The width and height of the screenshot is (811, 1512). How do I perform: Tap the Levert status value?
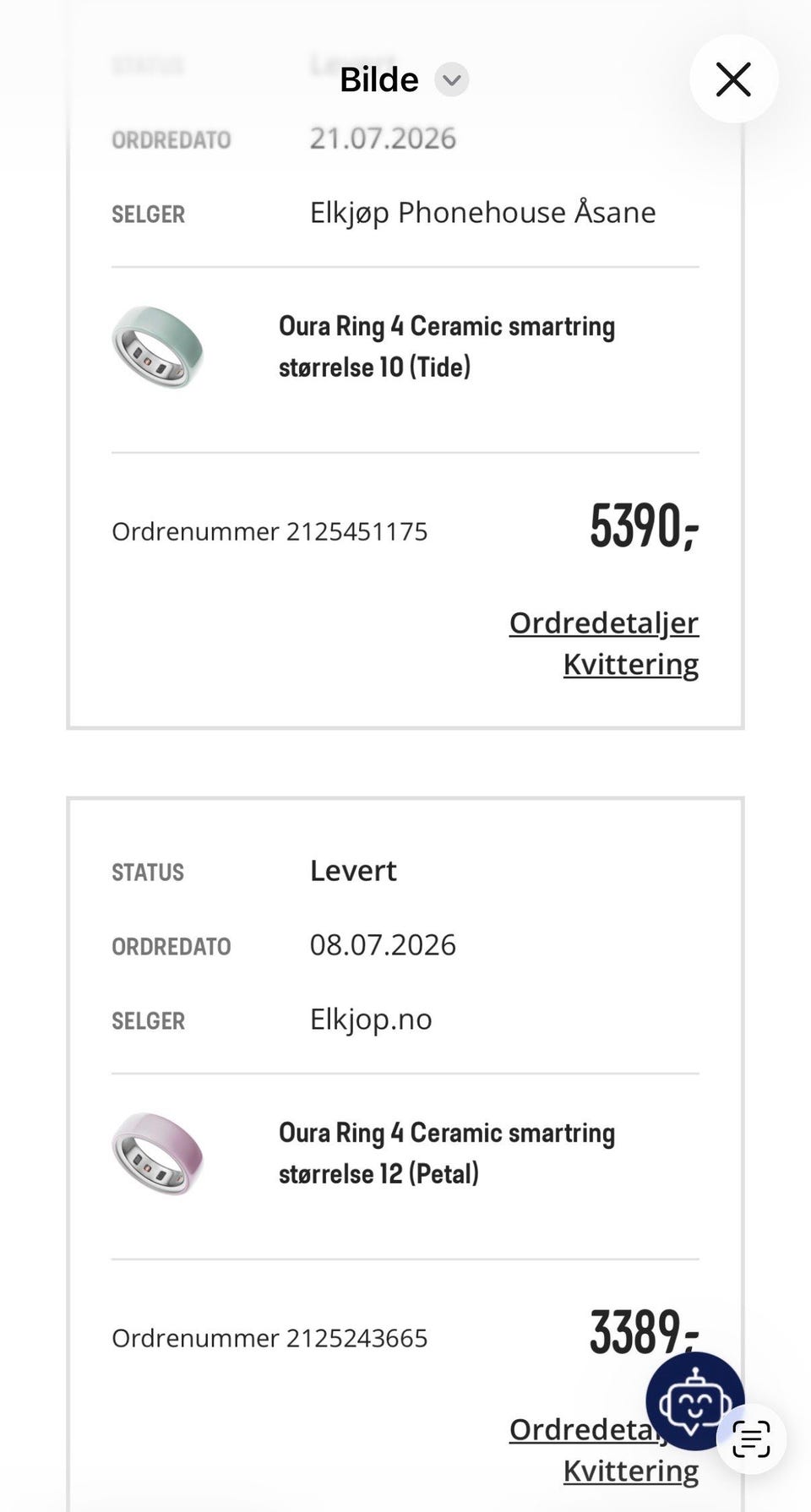353,871
